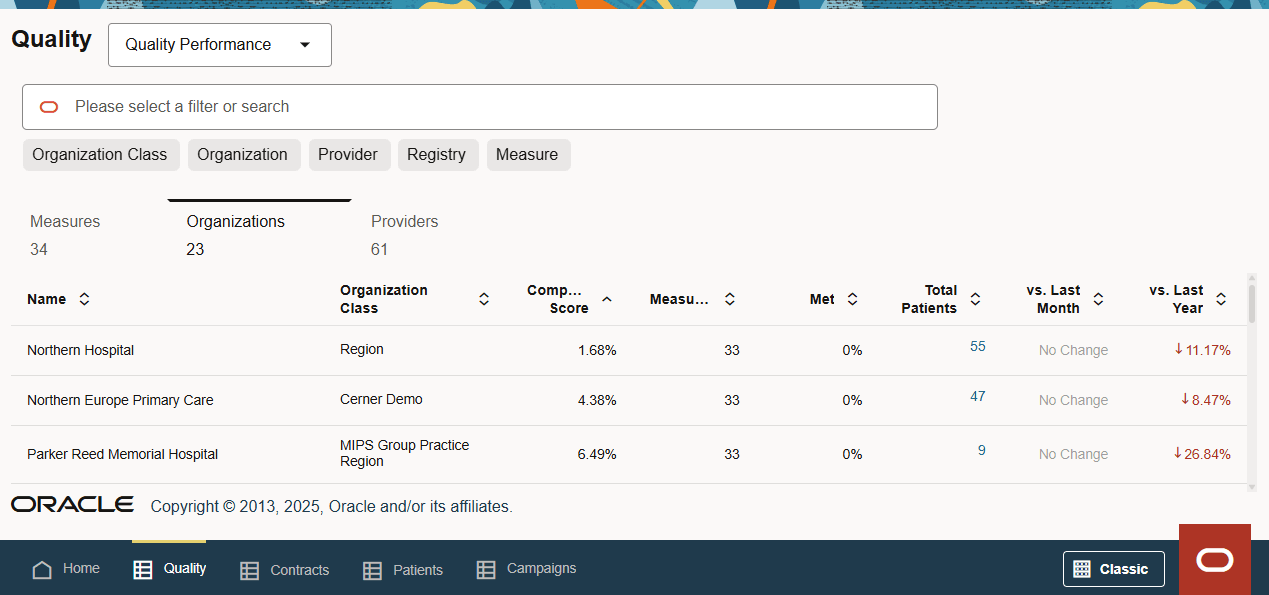This screenshot has height=595, width=1269.
Task: Click the red Oracle square at bottom right
Action: pyautogui.click(x=1214, y=561)
